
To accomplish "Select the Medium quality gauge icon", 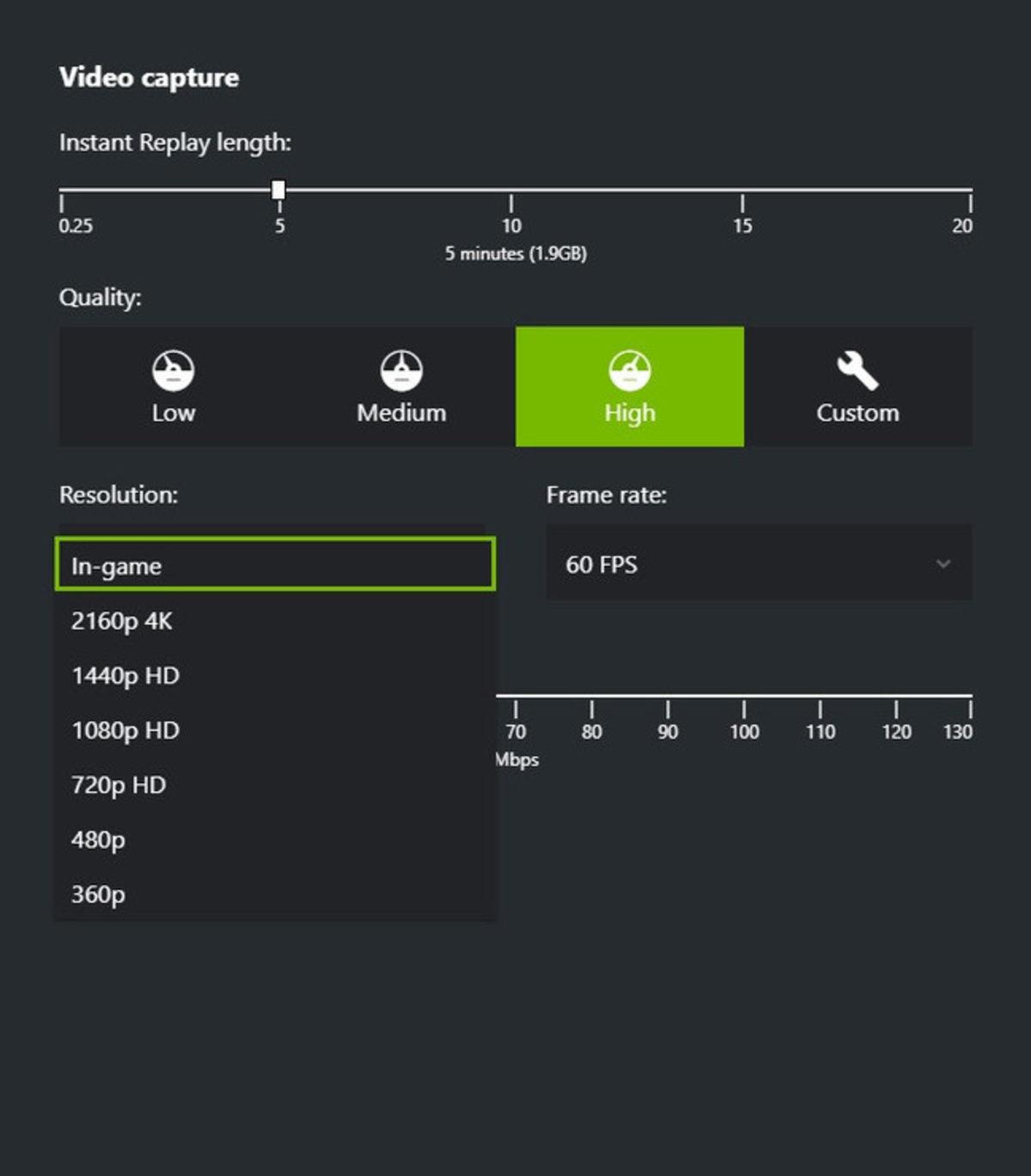I will coord(400,369).
